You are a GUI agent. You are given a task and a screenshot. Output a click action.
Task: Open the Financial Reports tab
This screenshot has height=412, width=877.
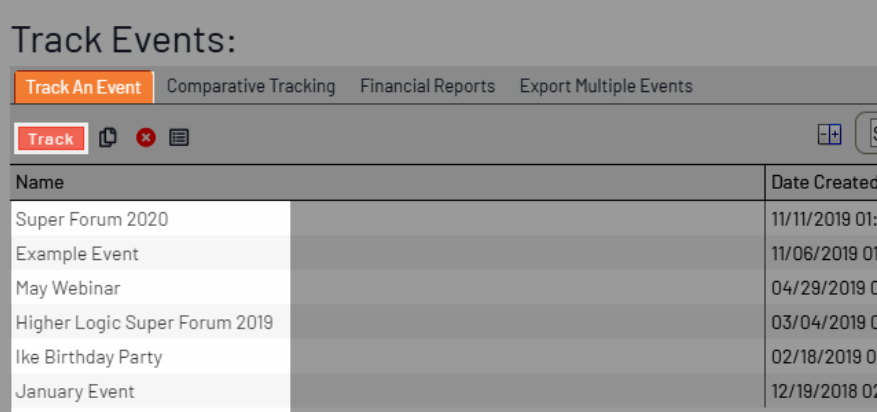[x=428, y=86]
